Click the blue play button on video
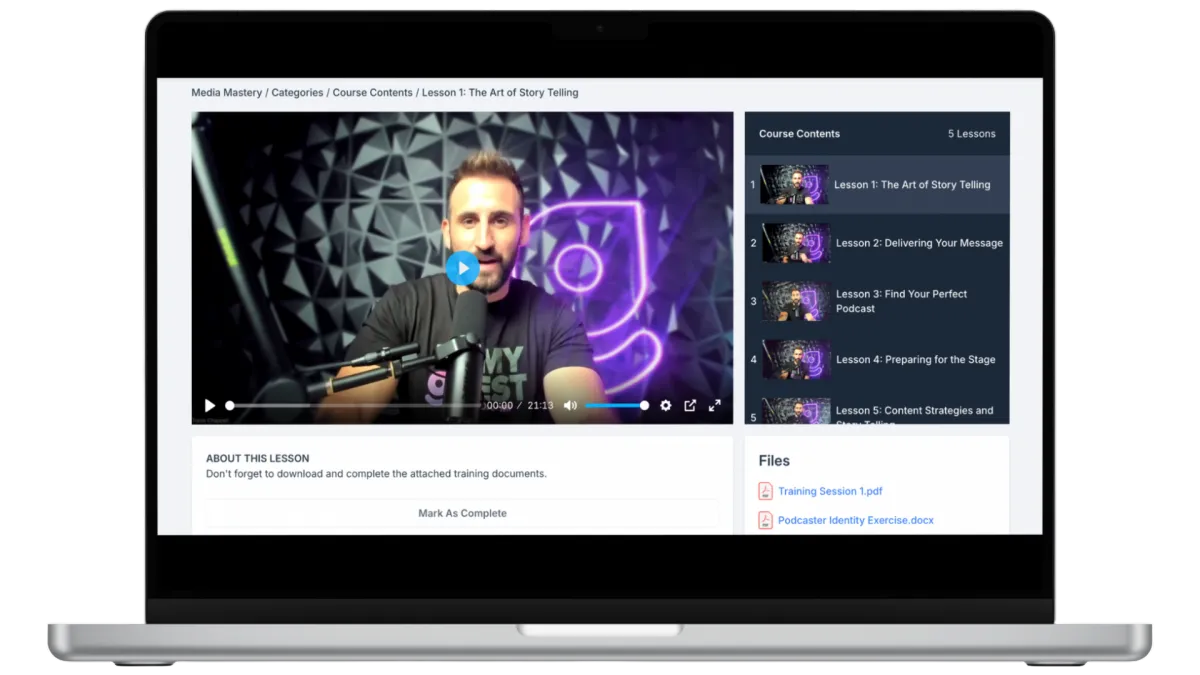Screen dimensions: 1200x675 (462, 268)
